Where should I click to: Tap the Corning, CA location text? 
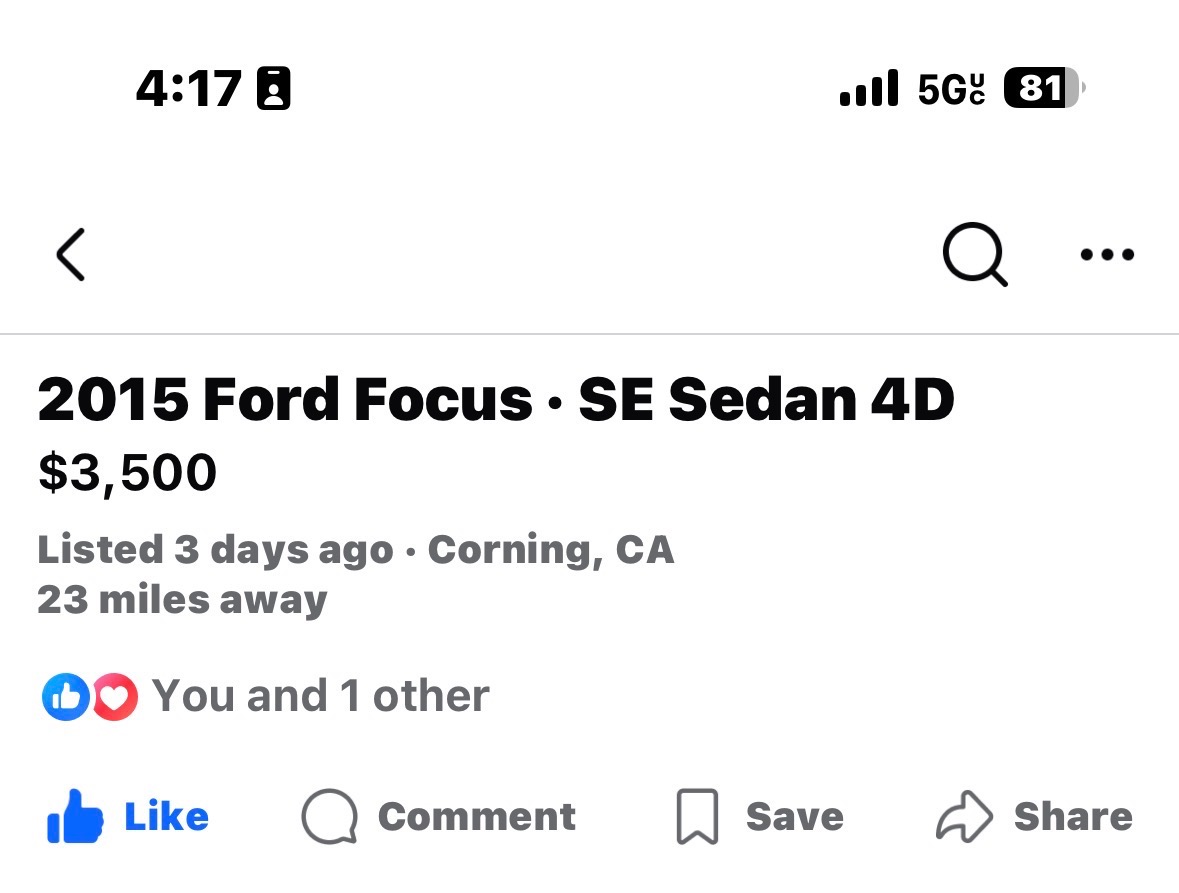[551, 550]
